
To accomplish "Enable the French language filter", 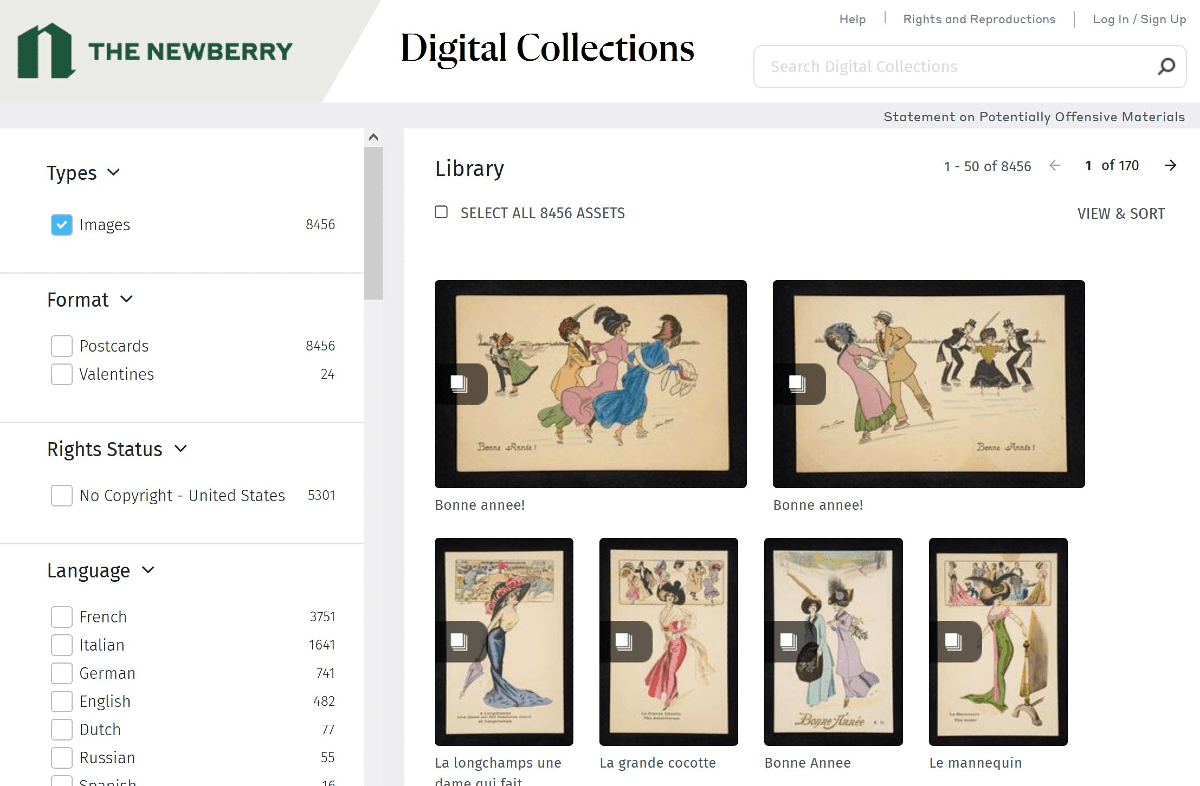I will click(x=62, y=617).
